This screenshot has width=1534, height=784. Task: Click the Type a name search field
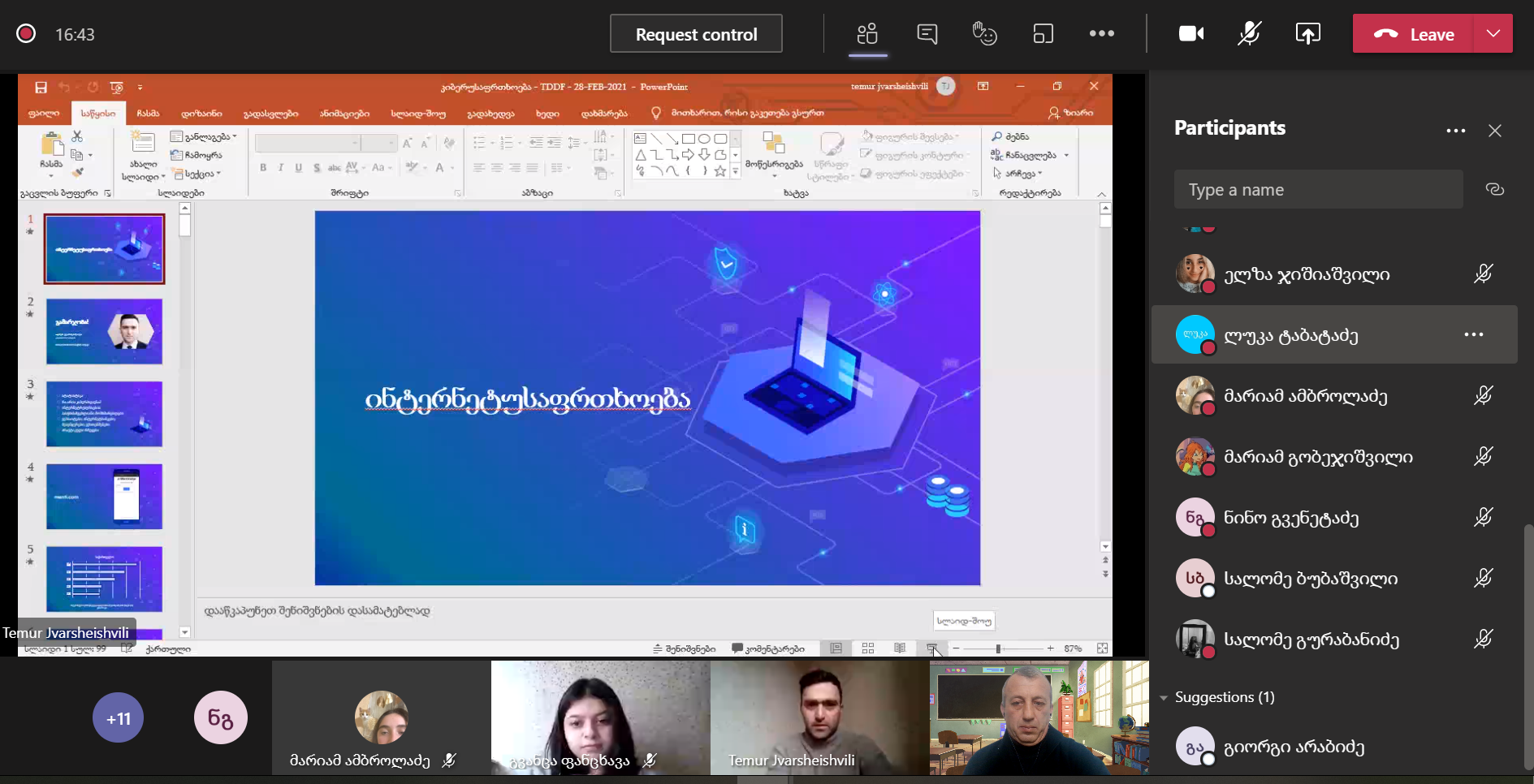[x=1318, y=190]
